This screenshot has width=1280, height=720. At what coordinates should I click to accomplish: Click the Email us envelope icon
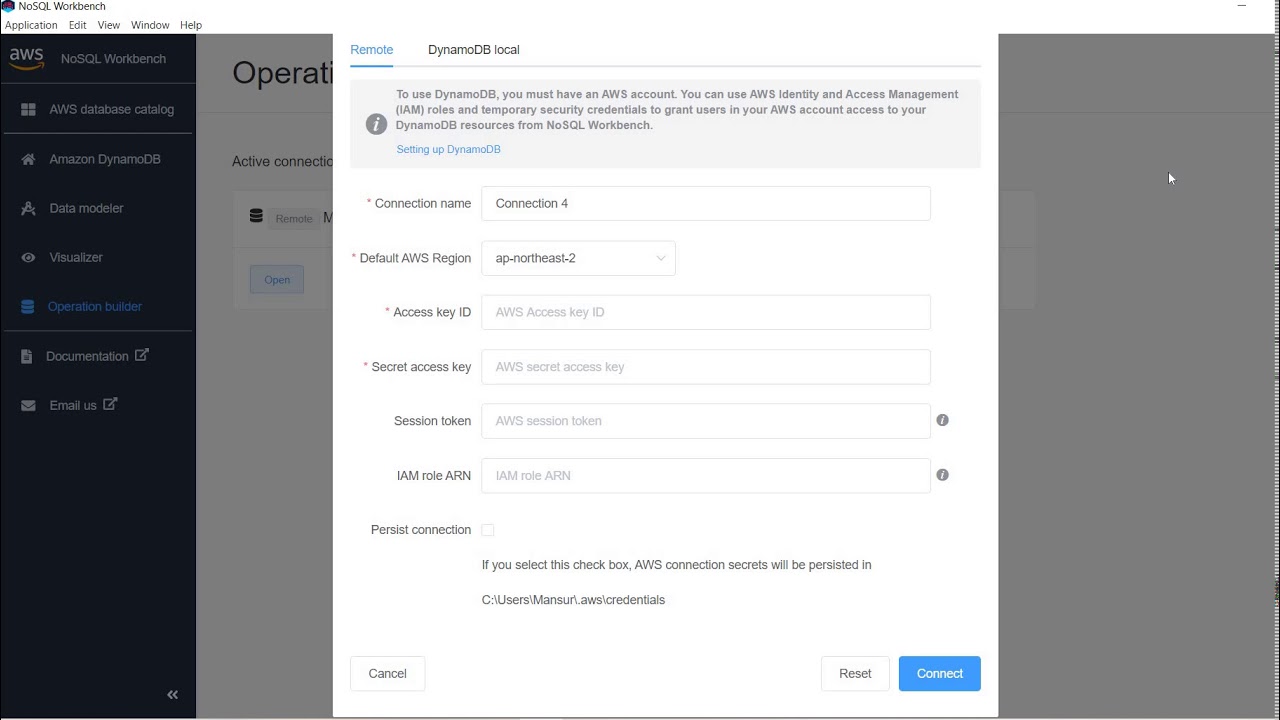coord(28,405)
